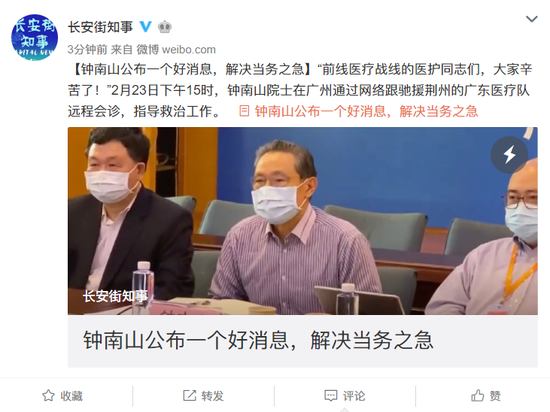Click the star 收藏 favorite icon
Screen dimensions: 550x412
48,396
